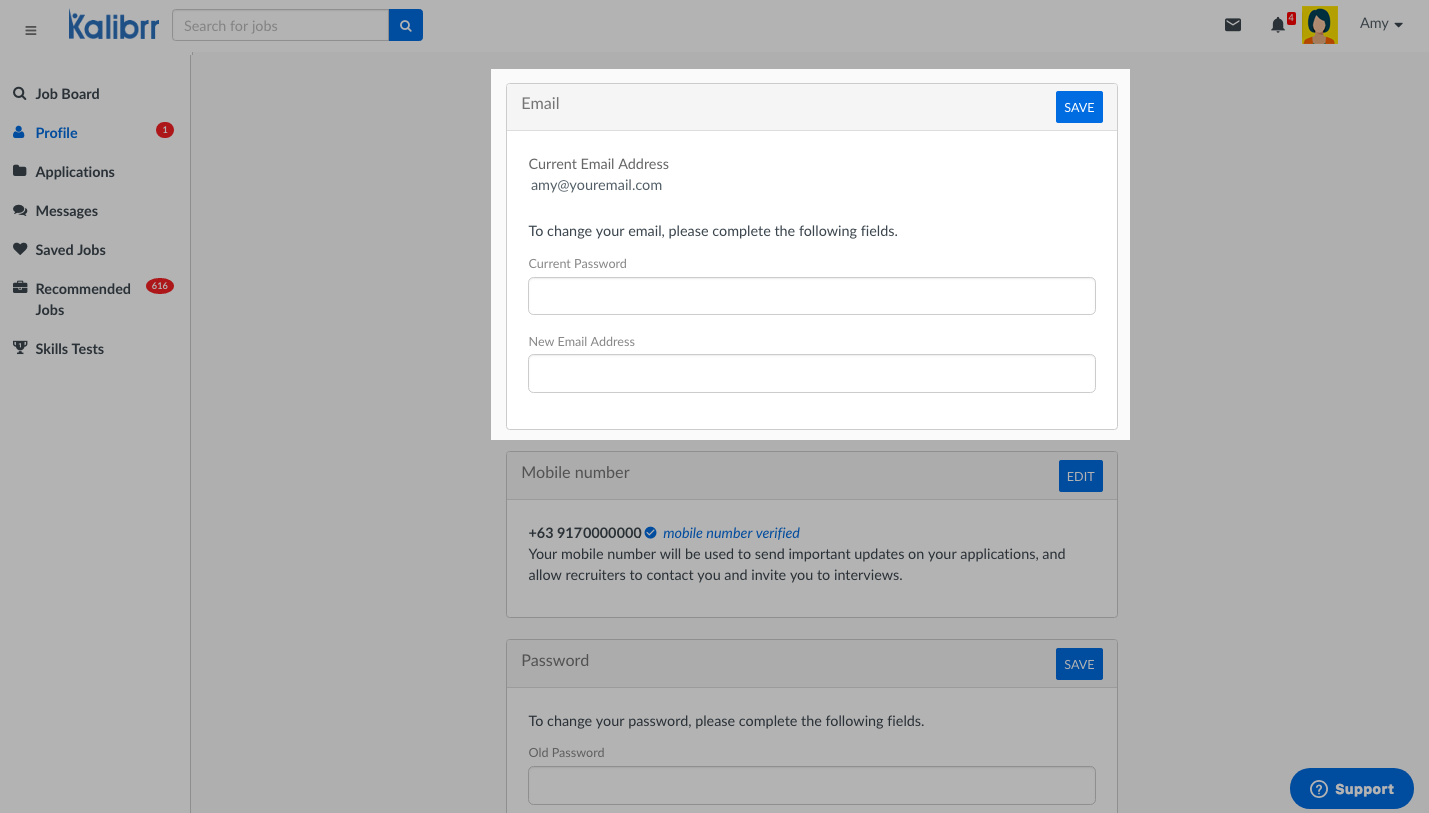The height and width of the screenshot is (813, 1429).
Task: Click the hamburger menu icon
Action: [30, 31]
